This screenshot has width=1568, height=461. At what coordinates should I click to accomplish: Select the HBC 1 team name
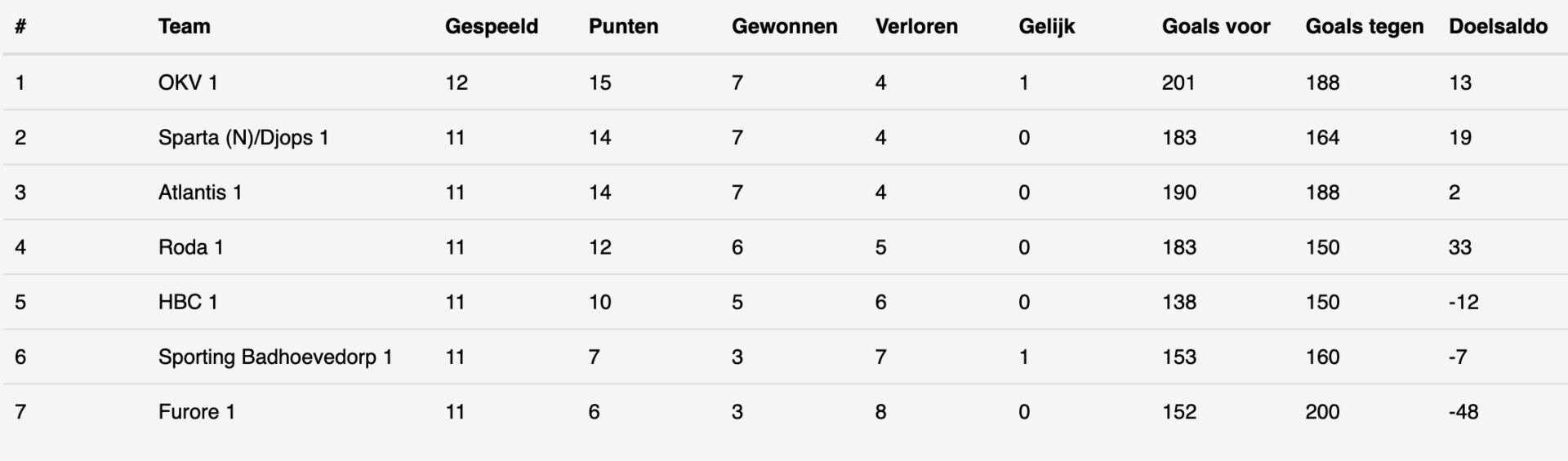(x=188, y=302)
